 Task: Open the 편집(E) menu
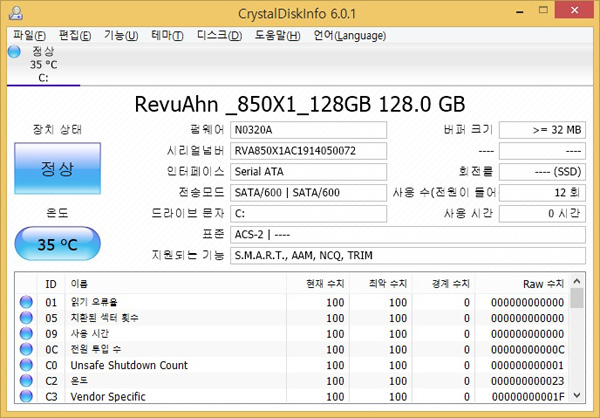click(75, 36)
